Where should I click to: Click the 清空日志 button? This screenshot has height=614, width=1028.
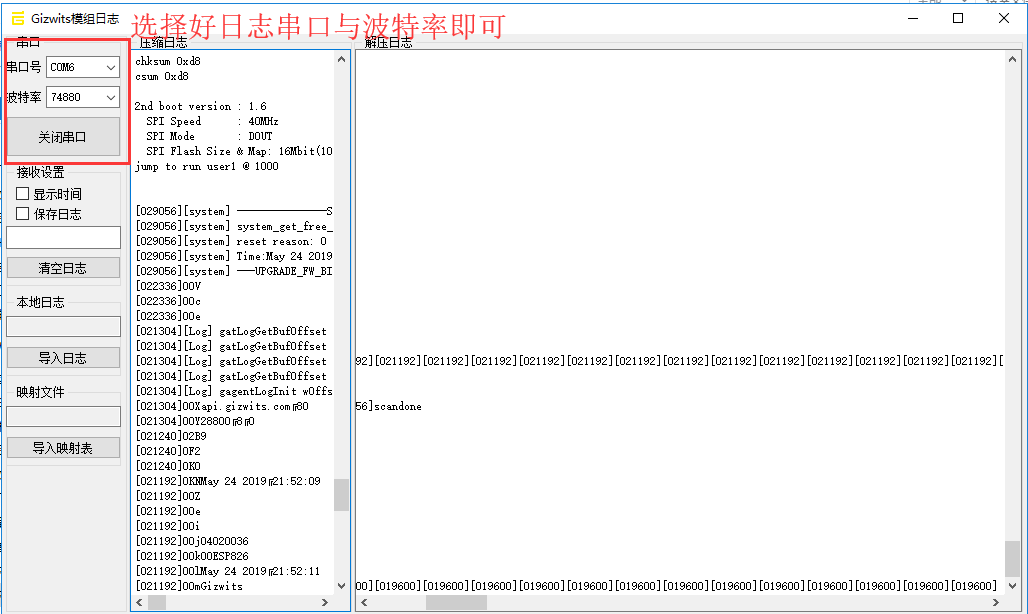[63, 268]
